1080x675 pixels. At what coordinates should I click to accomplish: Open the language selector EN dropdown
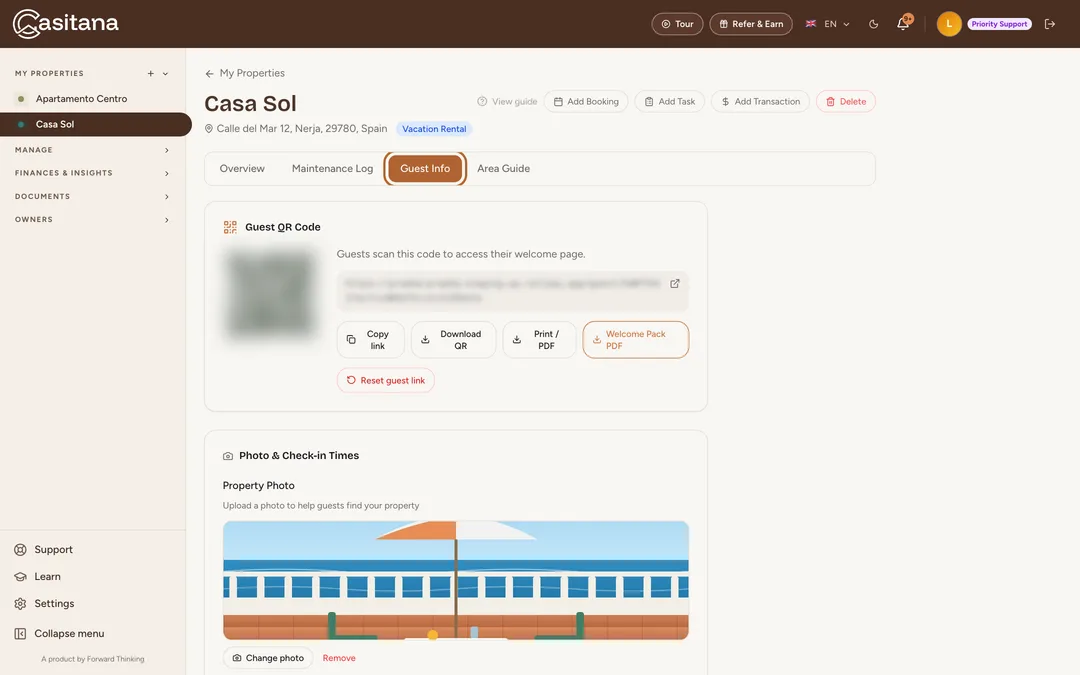click(x=828, y=24)
